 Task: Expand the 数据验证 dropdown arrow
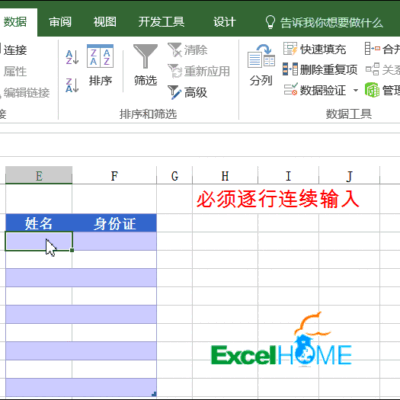tap(355, 90)
